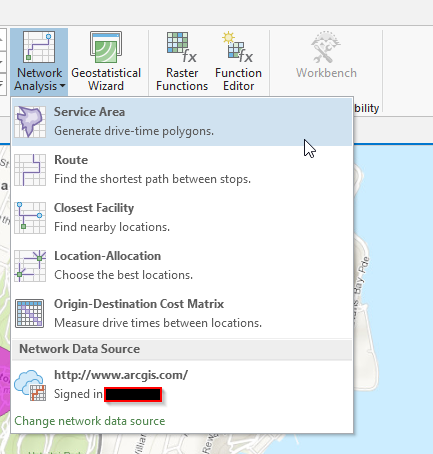This screenshot has height=454, width=433.
Task: Choose Route shortest path option
Action: [x=182, y=170]
